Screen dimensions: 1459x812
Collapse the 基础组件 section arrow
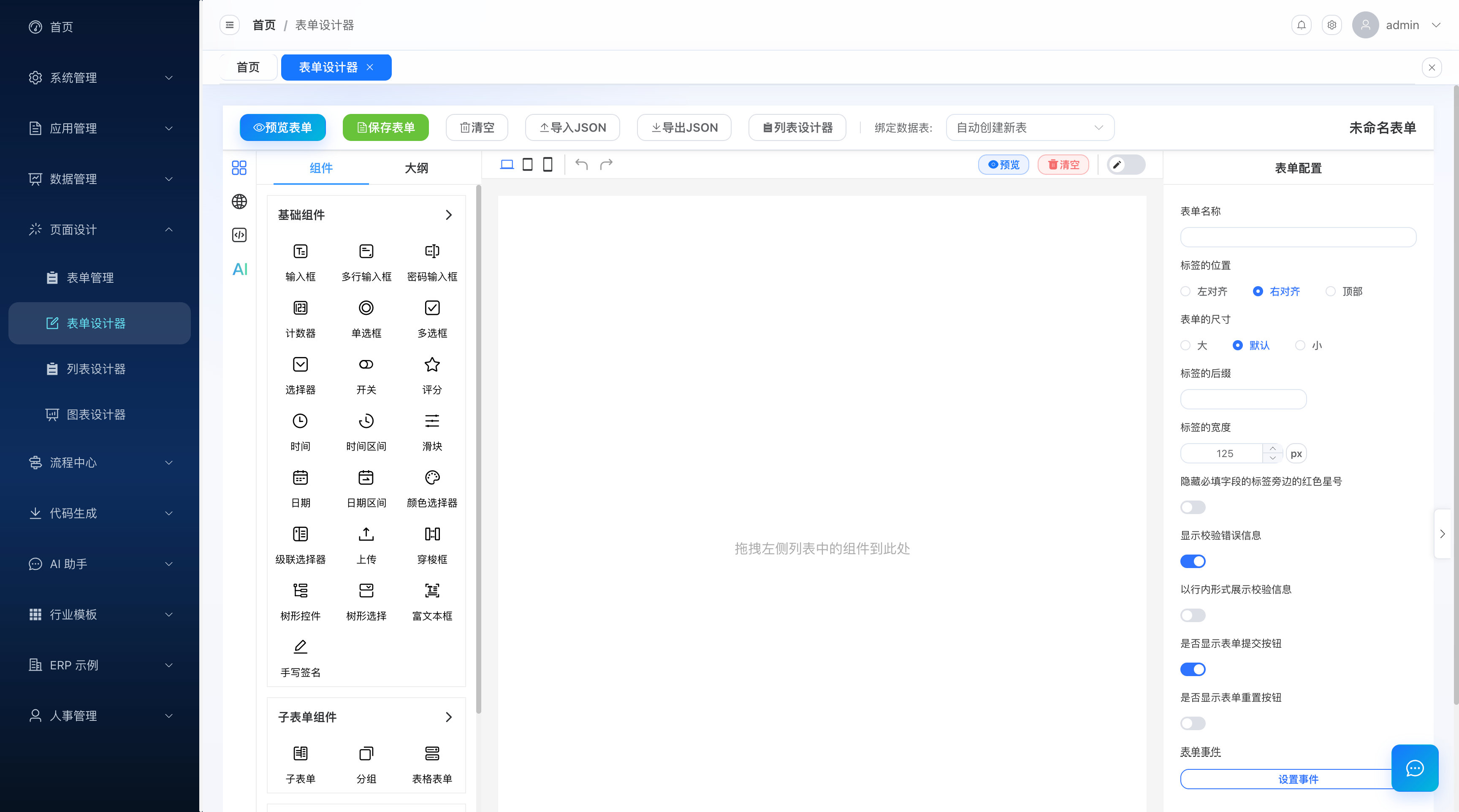pyautogui.click(x=449, y=215)
